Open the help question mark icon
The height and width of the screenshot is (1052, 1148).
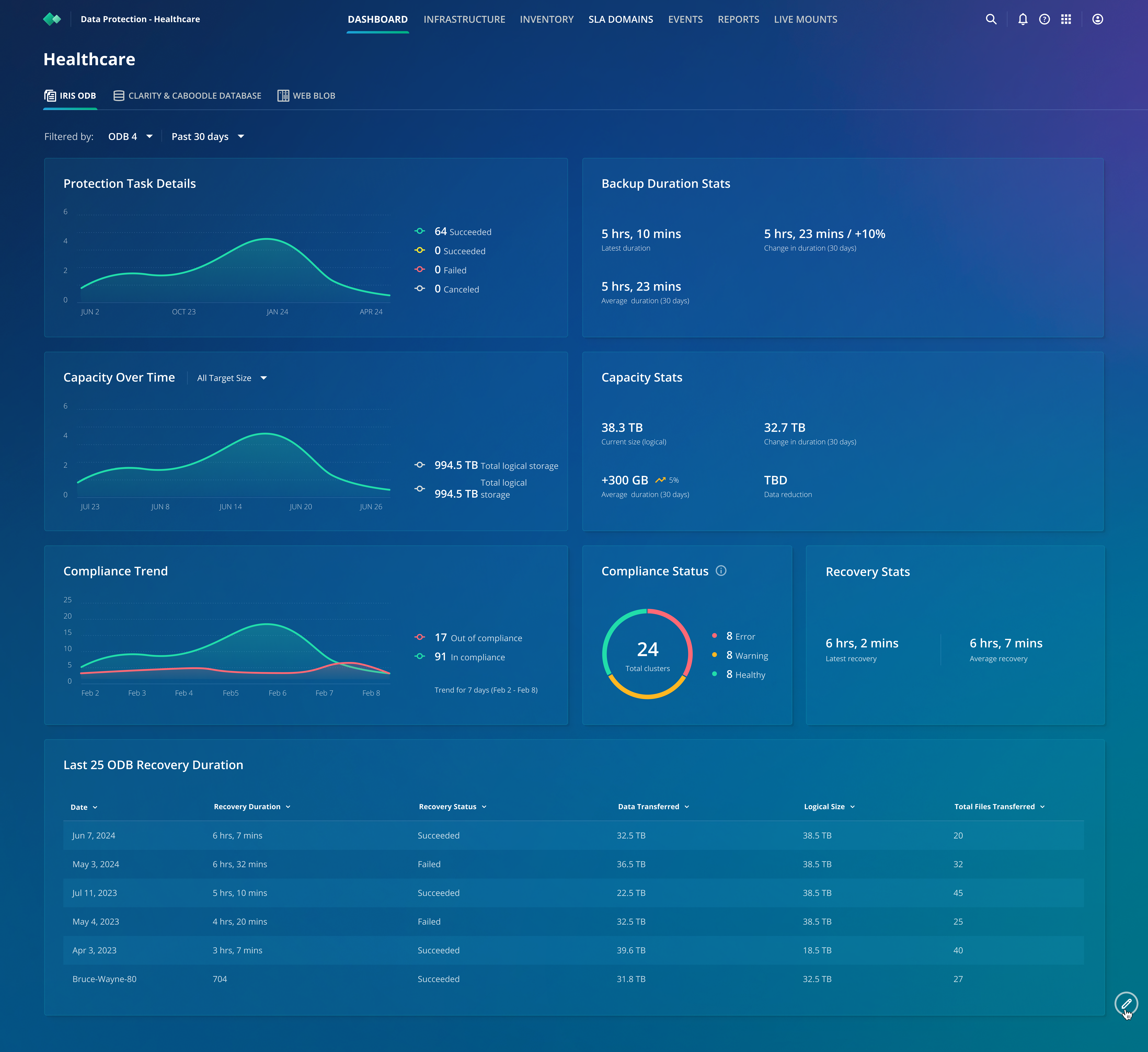(x=1044, y=19)
